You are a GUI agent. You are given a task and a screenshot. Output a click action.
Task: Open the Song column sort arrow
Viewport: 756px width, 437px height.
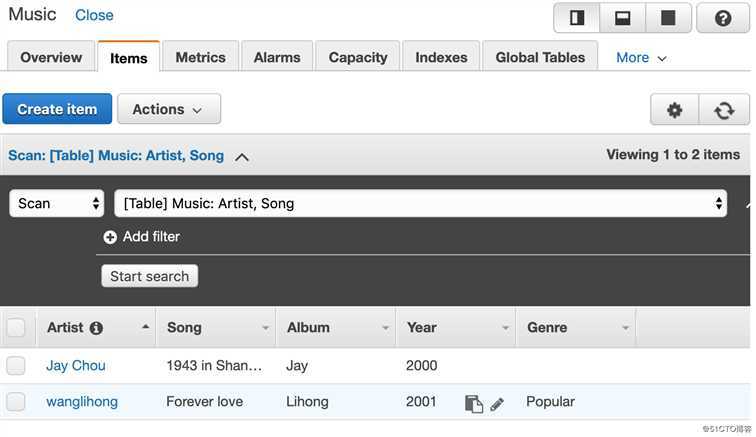tap(265, 328)
